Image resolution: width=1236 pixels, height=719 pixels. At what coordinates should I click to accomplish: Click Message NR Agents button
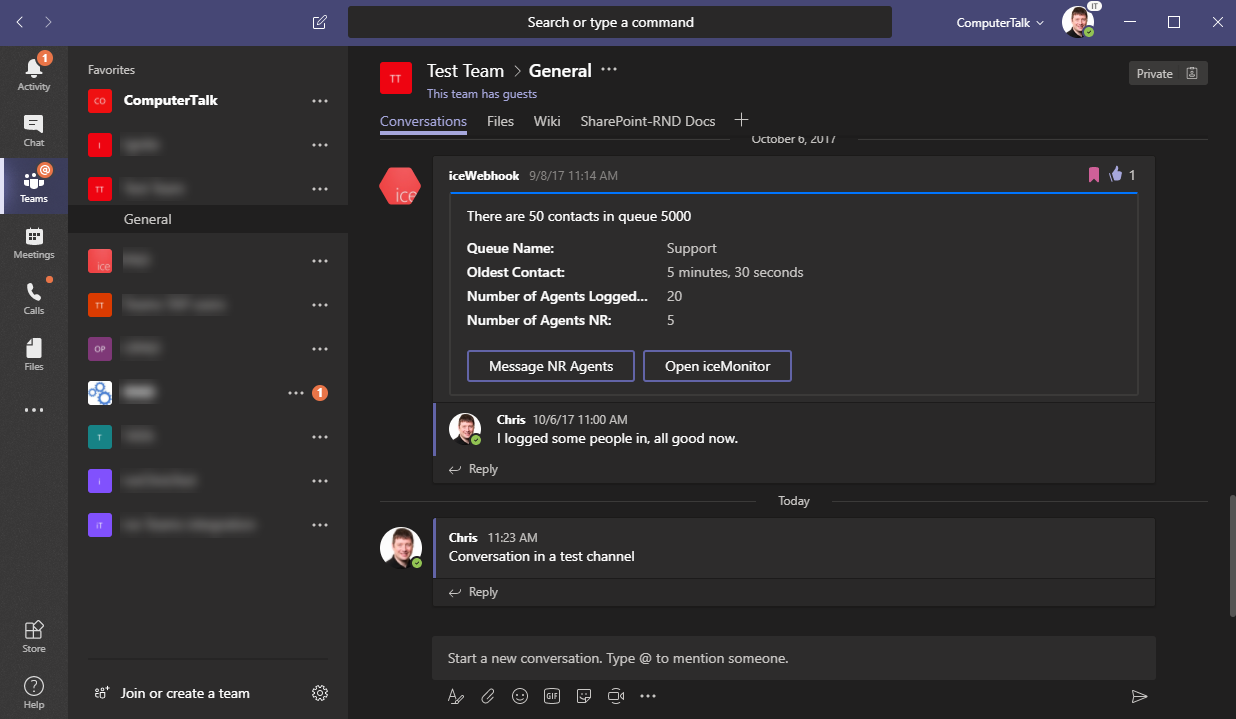click(551, 366)
